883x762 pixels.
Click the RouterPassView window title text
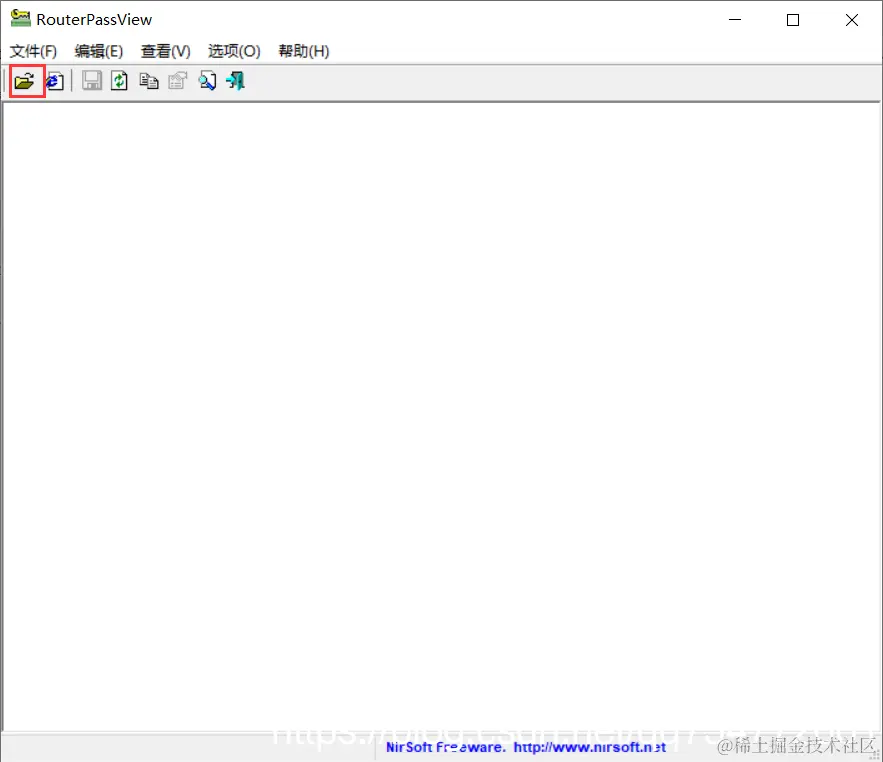(x=92, y=18)
